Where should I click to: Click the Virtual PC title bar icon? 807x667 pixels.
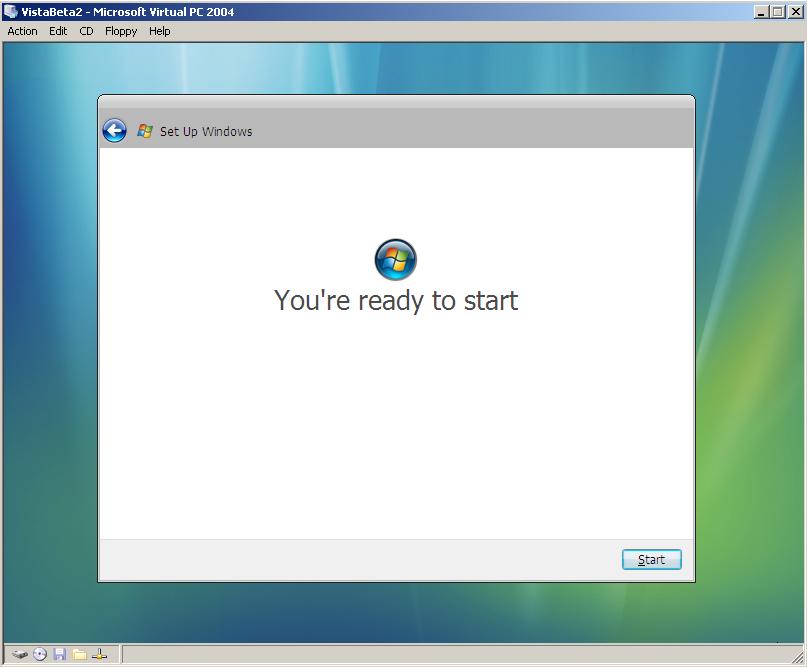pyautogui.click(x=11, y=11)
